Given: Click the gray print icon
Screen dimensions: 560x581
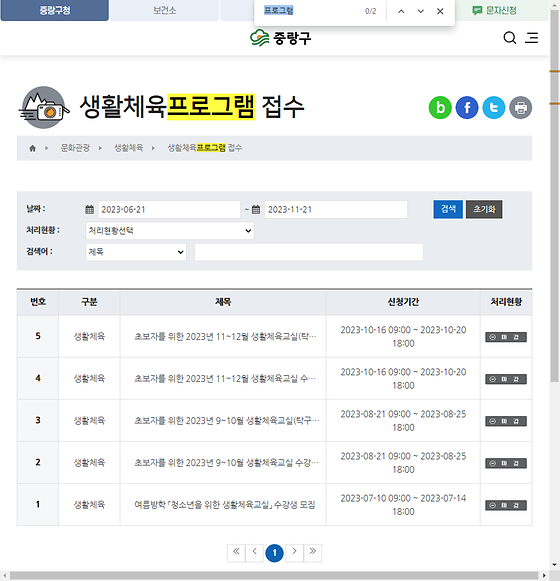Looking at the screenshot, I should (521, 108).
